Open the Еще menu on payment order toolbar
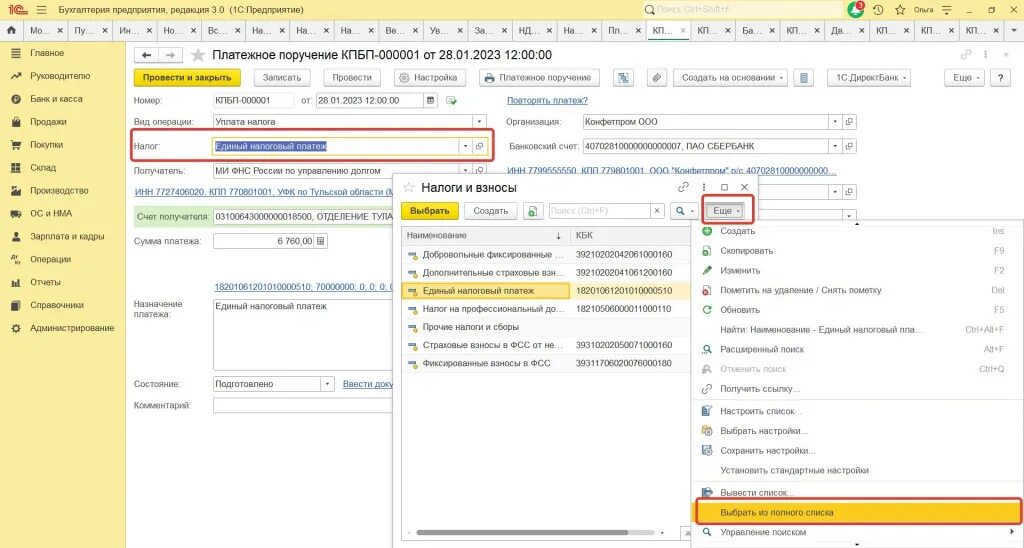Viewport: 1024px width, 548px height. point(963,78)
